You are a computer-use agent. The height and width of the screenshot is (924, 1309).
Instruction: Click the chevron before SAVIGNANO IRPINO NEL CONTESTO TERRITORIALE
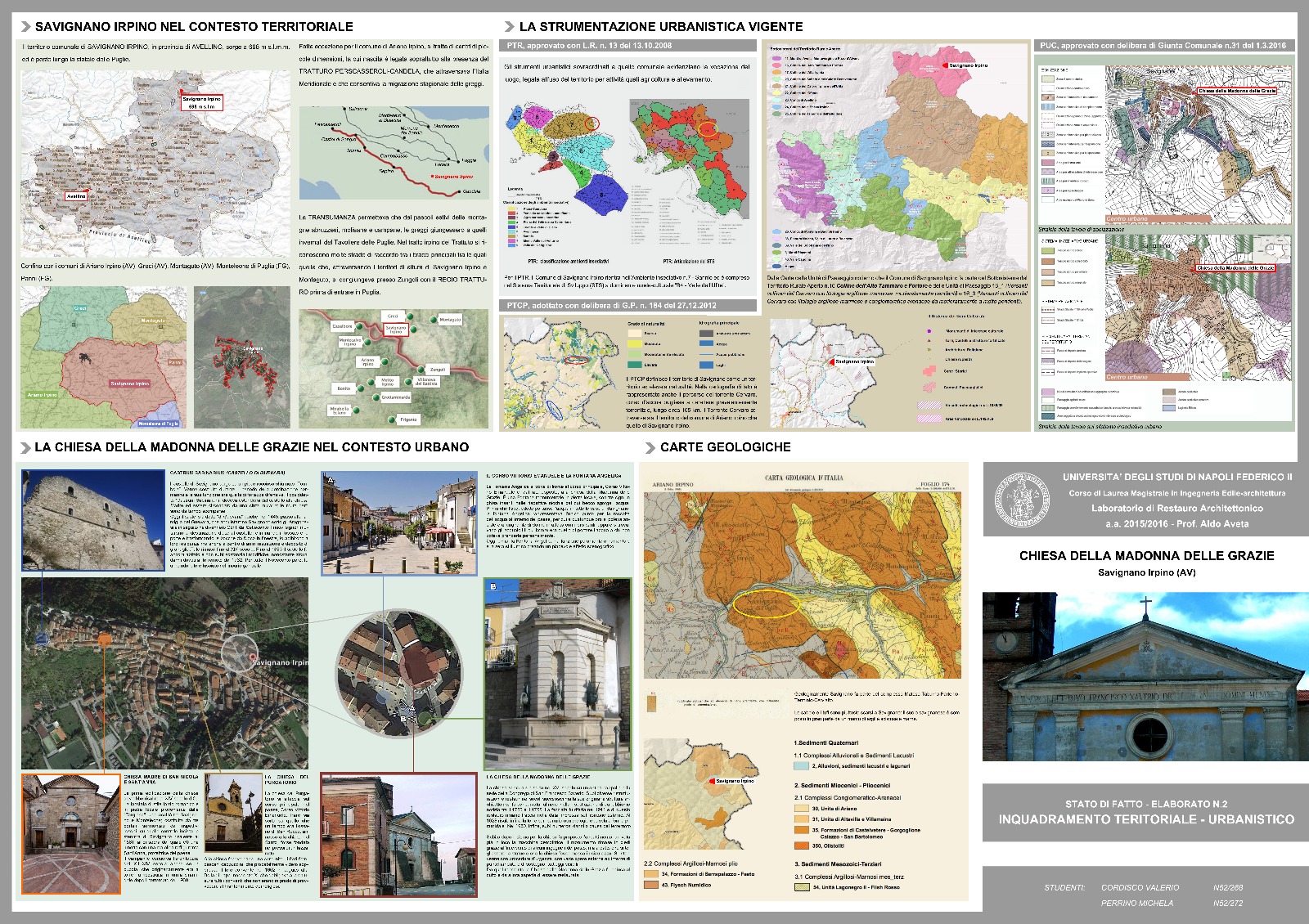(x=25, y=27)
